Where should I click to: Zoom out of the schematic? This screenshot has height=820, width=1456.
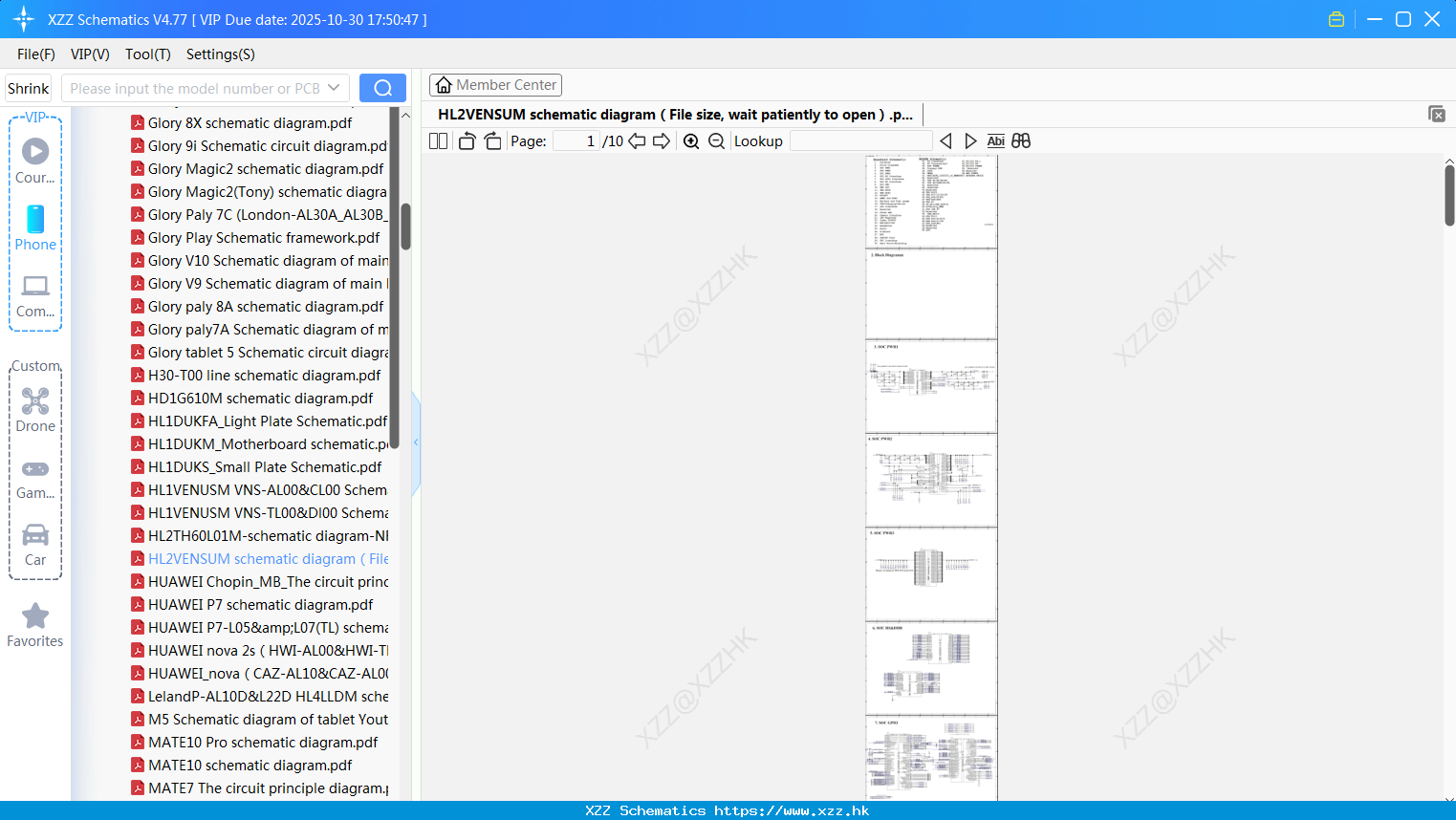(716, 140)
